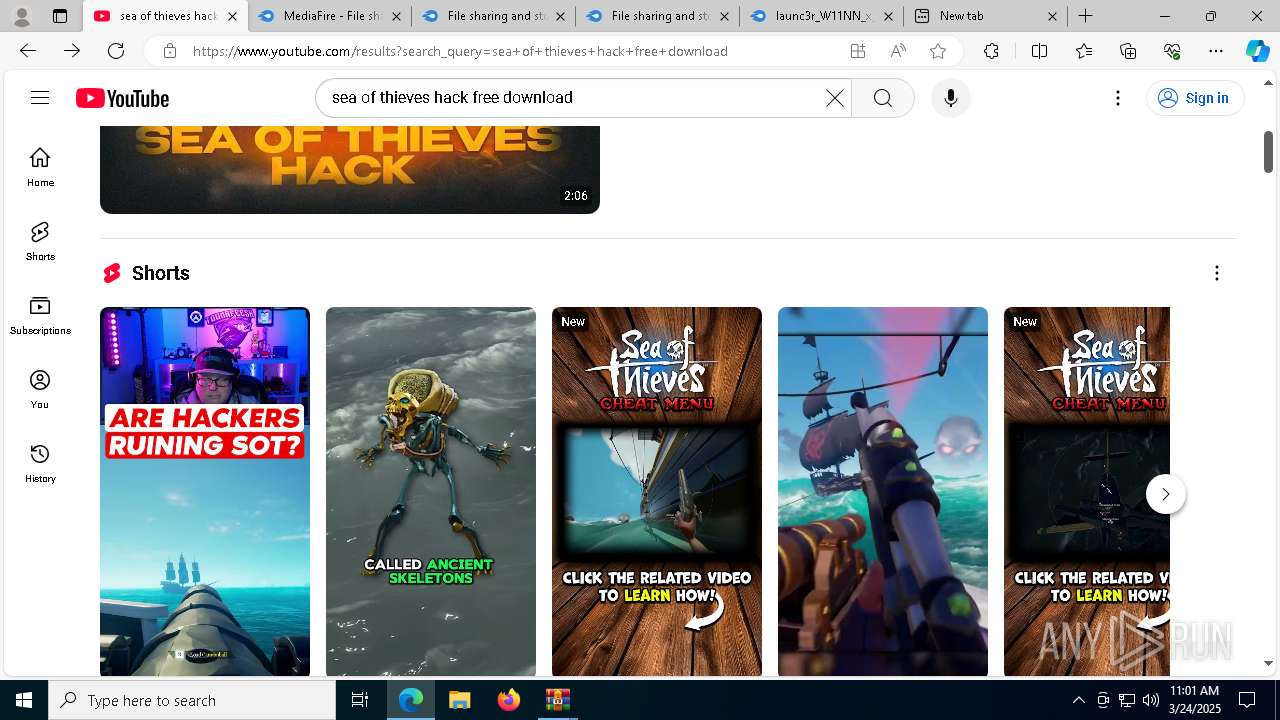Open YouTube settings three-dot menu
Screen dimensions: 1280x720
point(1118,97)
